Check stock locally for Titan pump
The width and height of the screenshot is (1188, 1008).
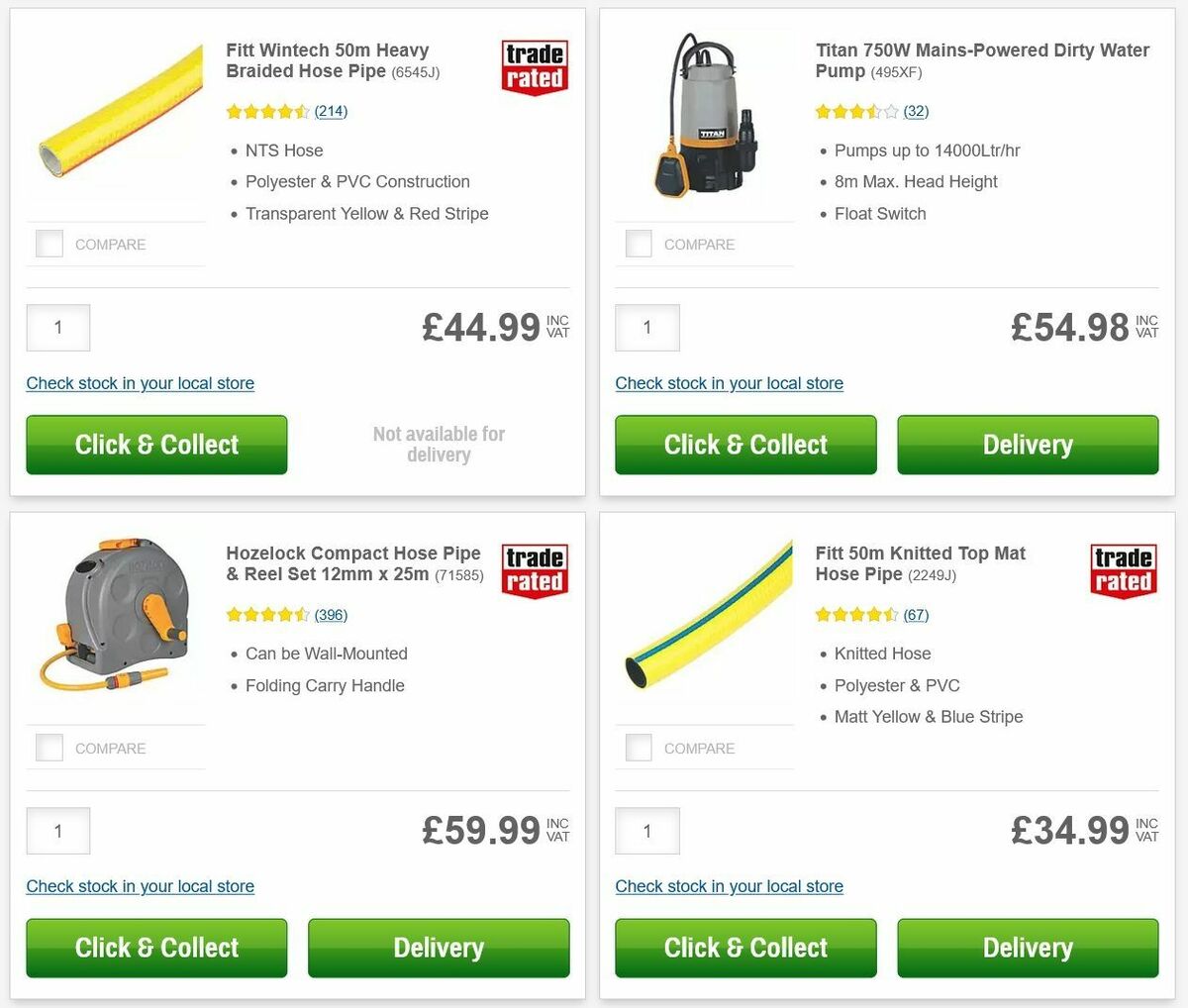coord(730,383)
